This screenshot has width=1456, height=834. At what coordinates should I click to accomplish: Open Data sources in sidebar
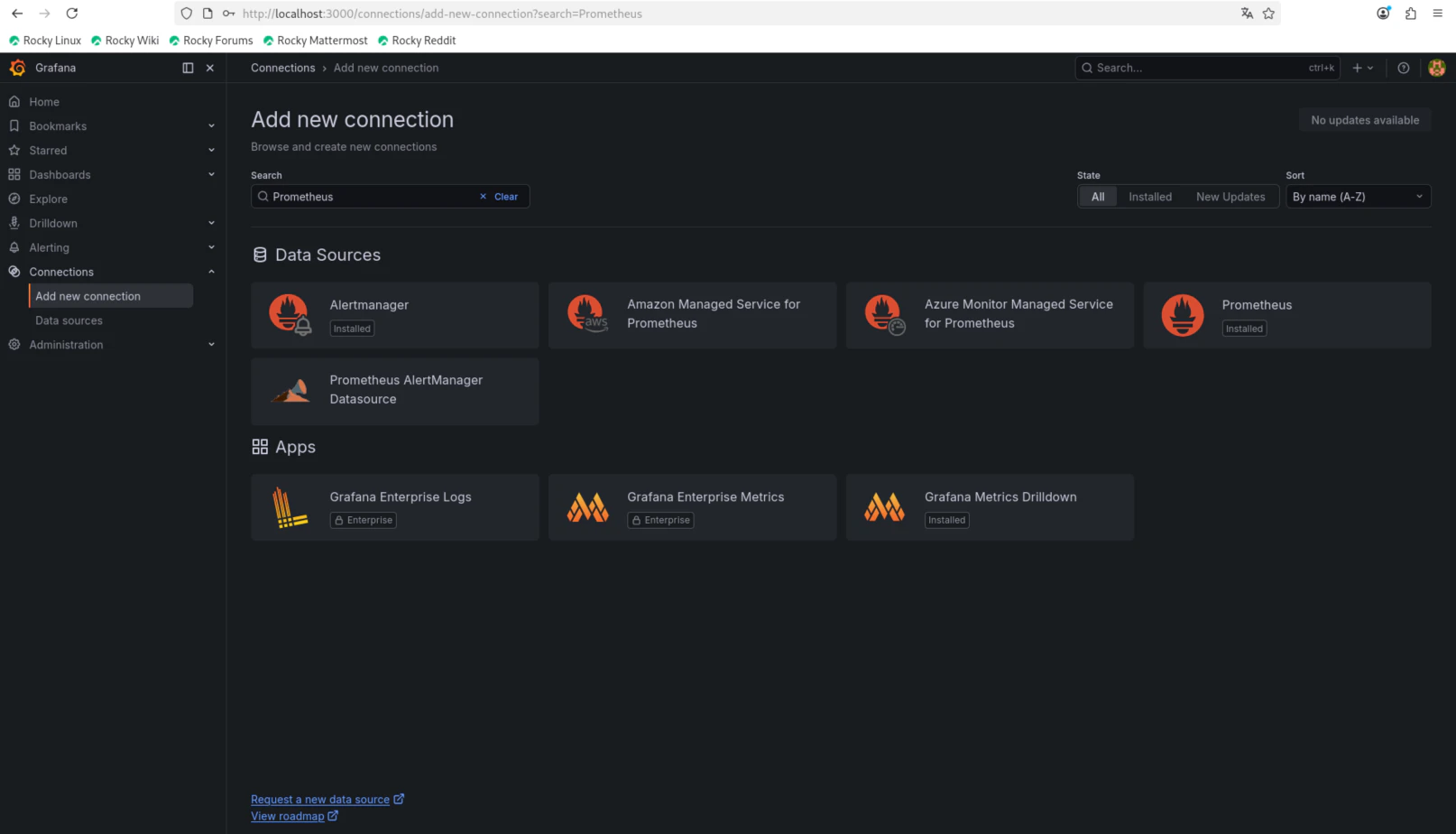[x=69, y=320]
